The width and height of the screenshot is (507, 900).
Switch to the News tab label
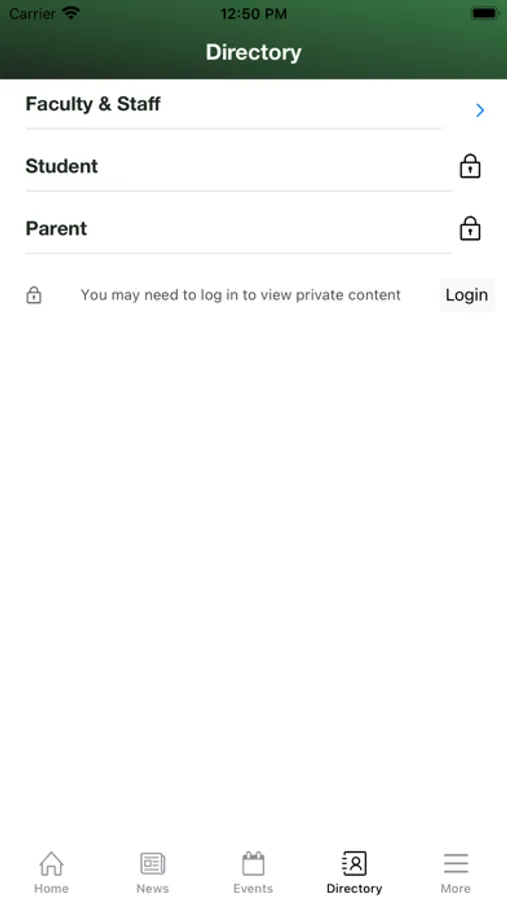(x=153, y=889)
